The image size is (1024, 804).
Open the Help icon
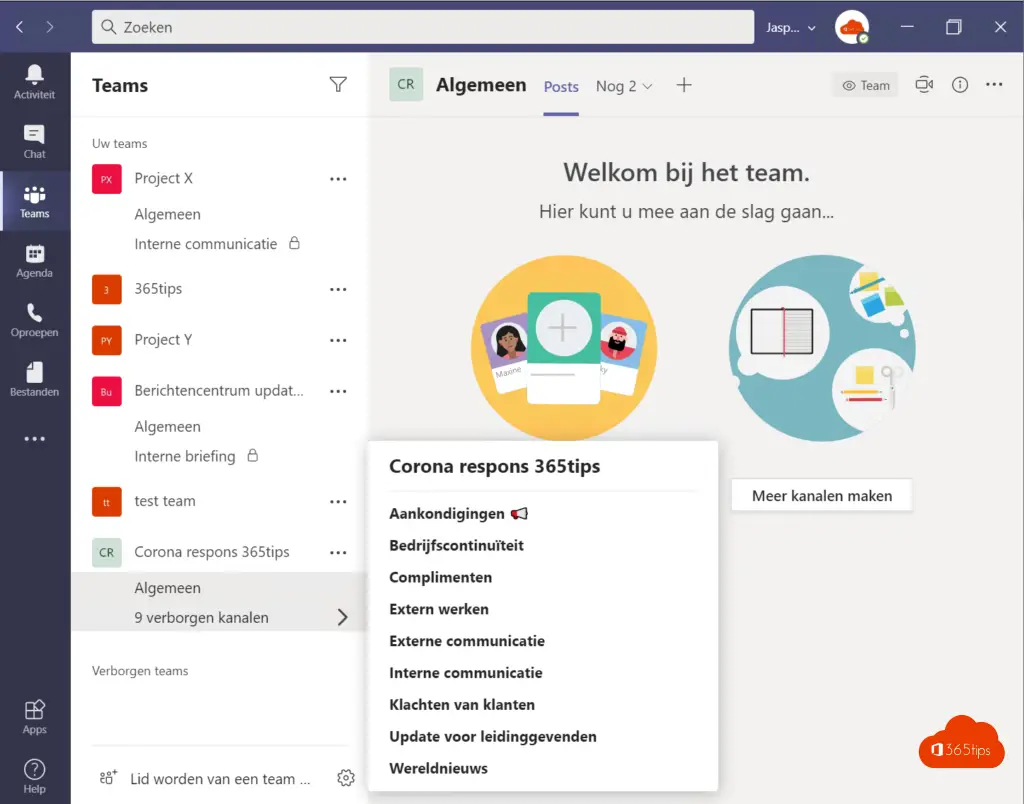[x=35, y=776]
